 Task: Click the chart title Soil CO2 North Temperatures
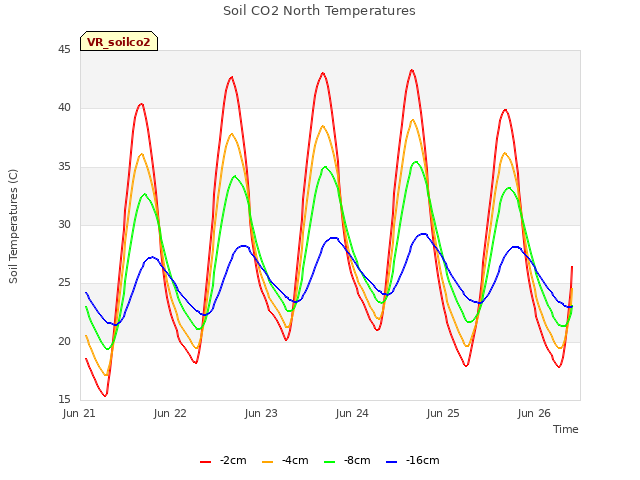(x=319, y=11)
